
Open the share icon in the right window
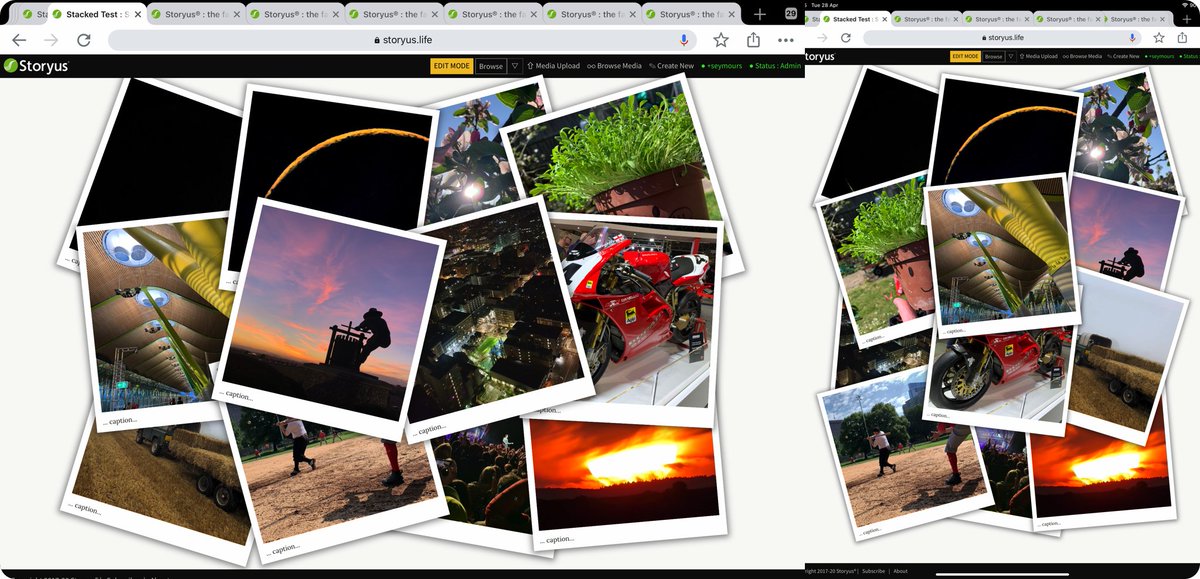point(1183,37)
